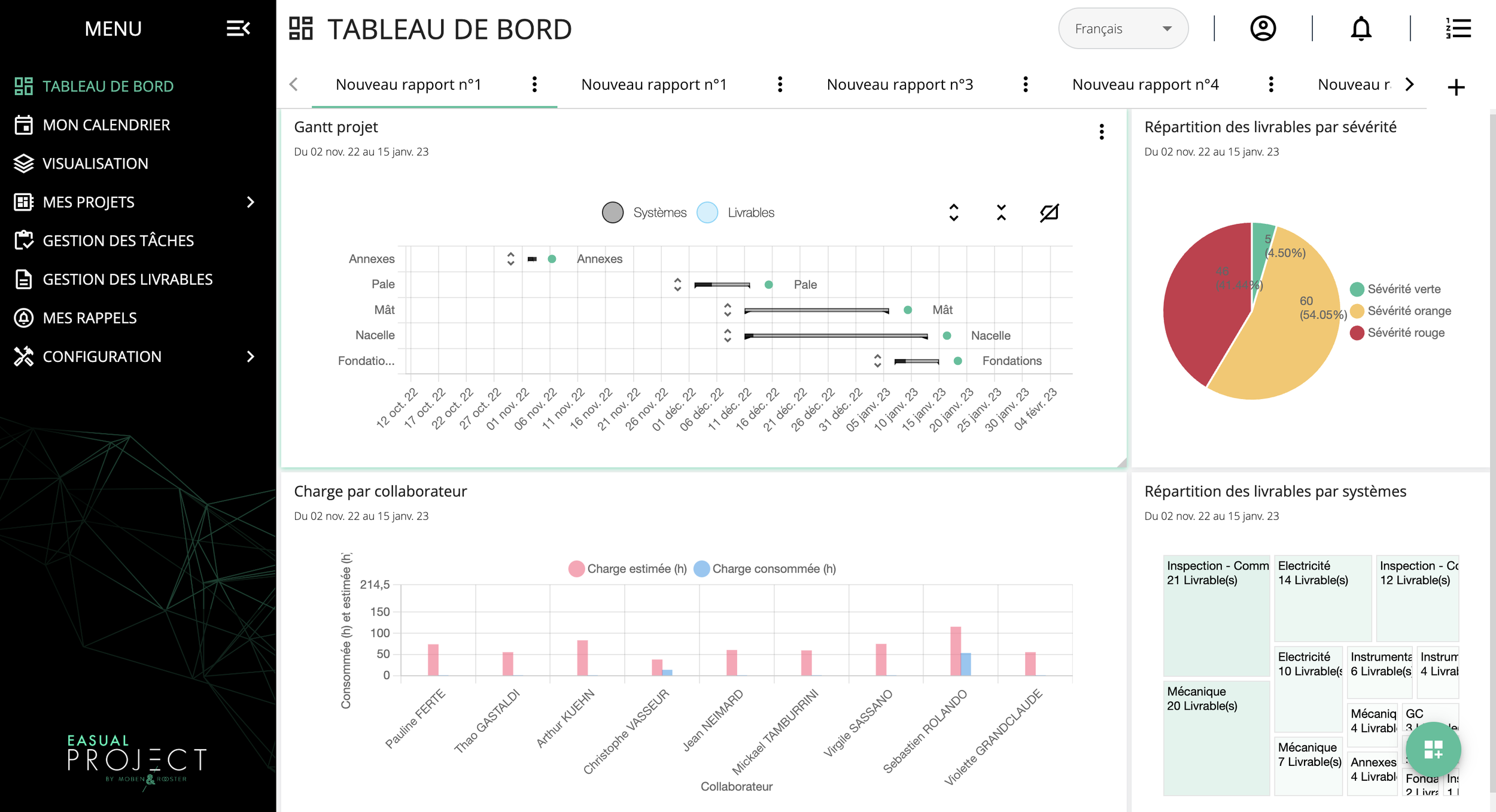This screenshot has height=812, width=1496.
Task: Switch to Nouveau rapport n°3 tab
Action: click(x=899, y=84)
